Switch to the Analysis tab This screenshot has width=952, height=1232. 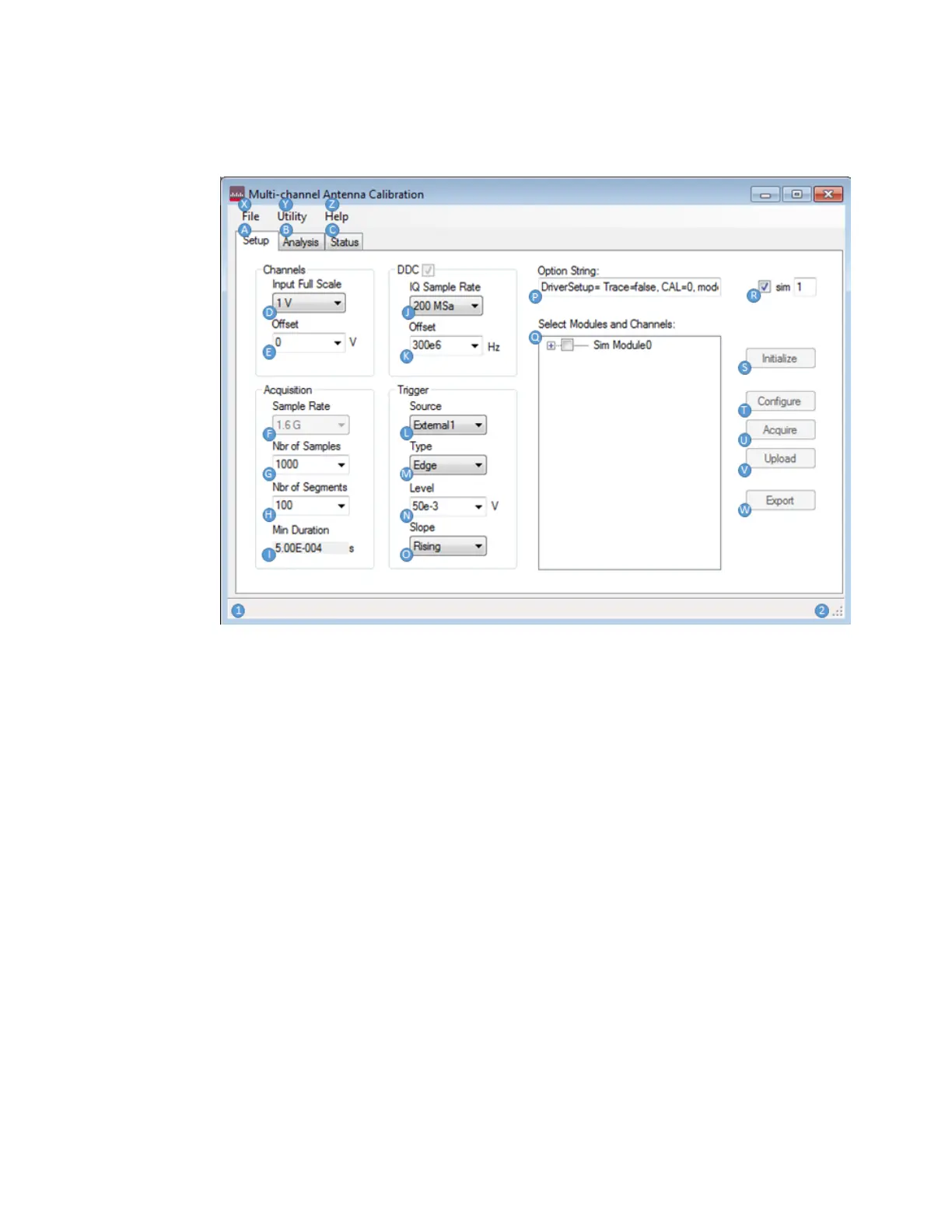pos(300,242)
